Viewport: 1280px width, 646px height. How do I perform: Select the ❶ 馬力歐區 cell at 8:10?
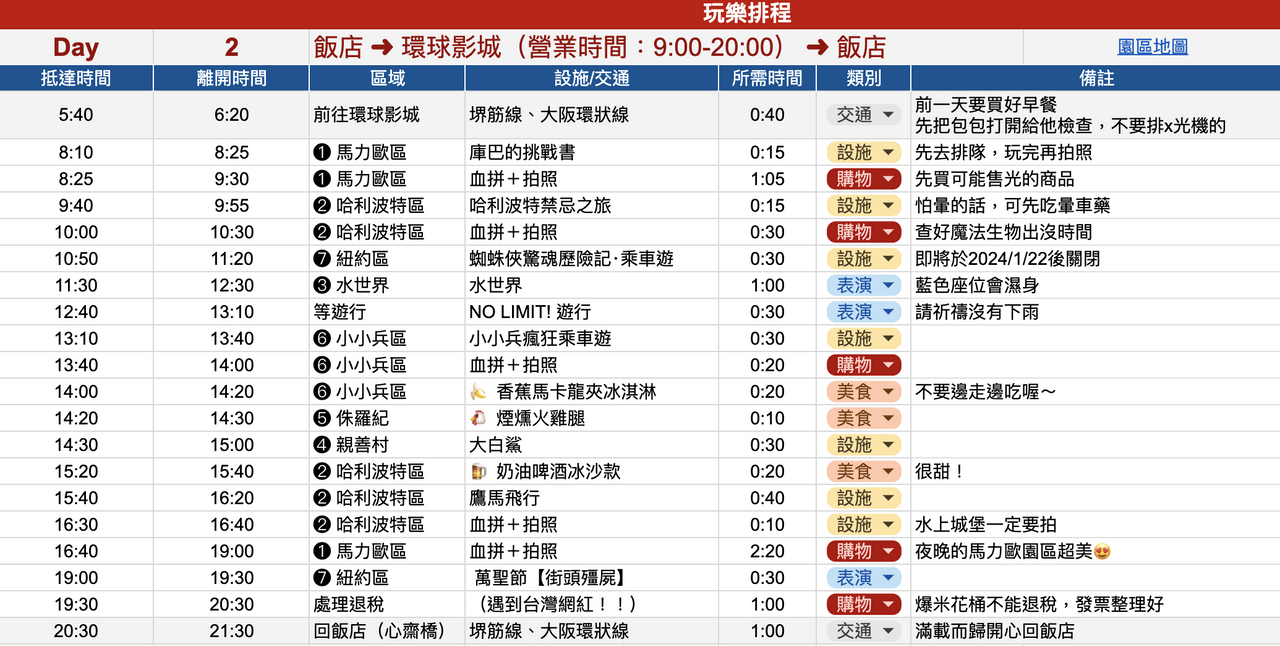[387, 152]
